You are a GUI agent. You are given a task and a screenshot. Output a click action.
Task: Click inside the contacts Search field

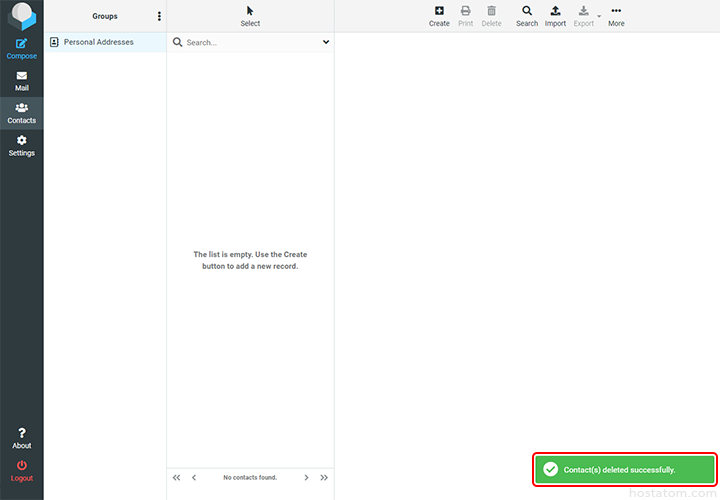pos(250,43)
